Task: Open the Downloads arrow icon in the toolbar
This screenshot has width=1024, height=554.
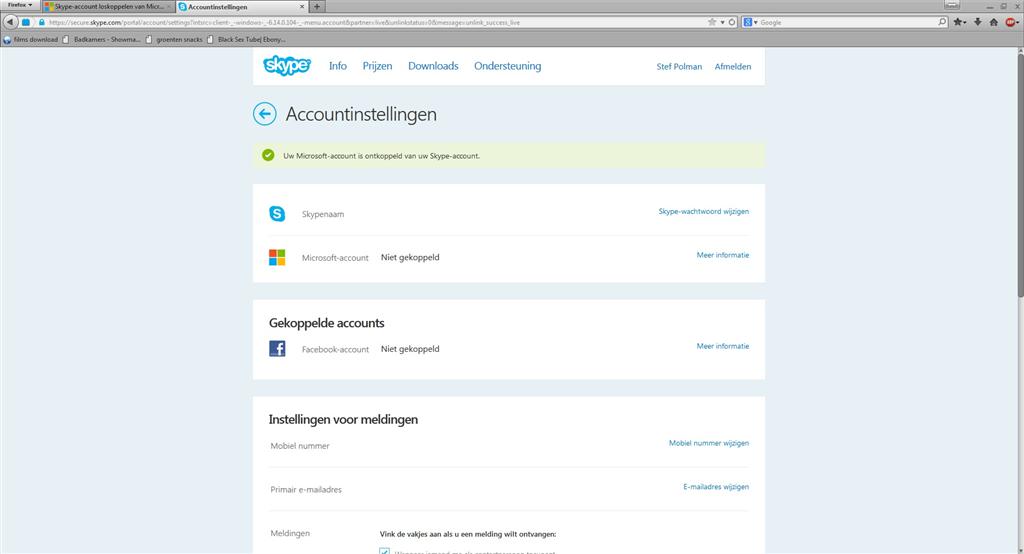Action: [x=978, y=22]
